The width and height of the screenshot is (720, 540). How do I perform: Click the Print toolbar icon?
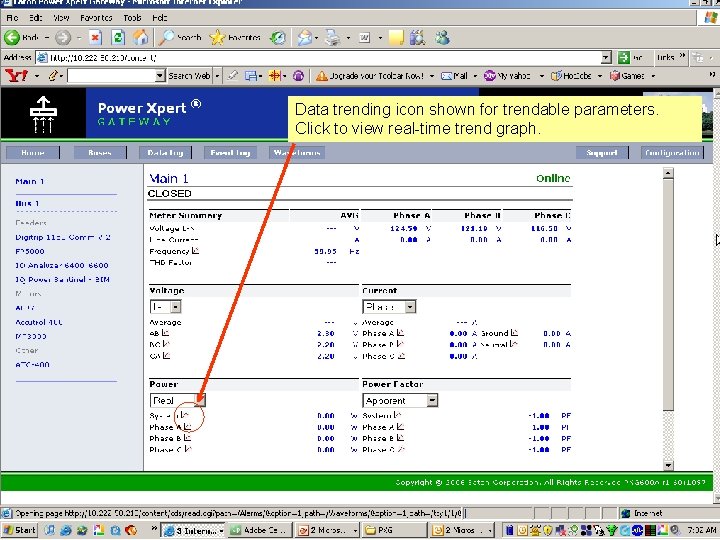pyautogui.click(x=332, y=37)
